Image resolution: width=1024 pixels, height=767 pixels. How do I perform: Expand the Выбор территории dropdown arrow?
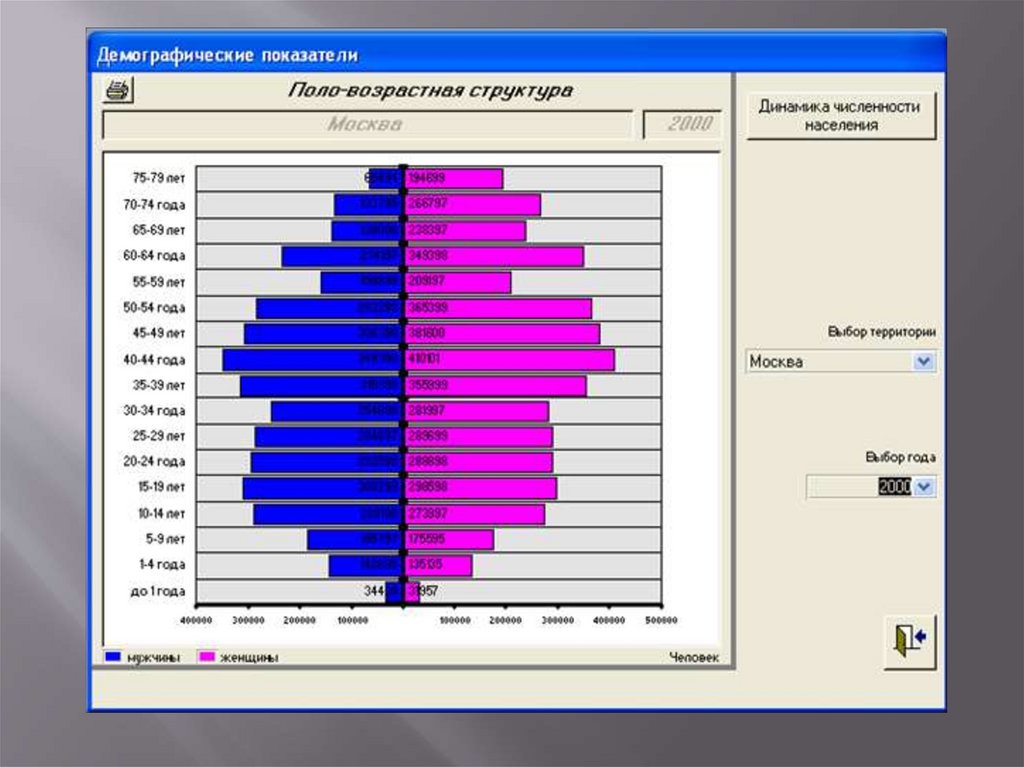(x=924, y=362)
